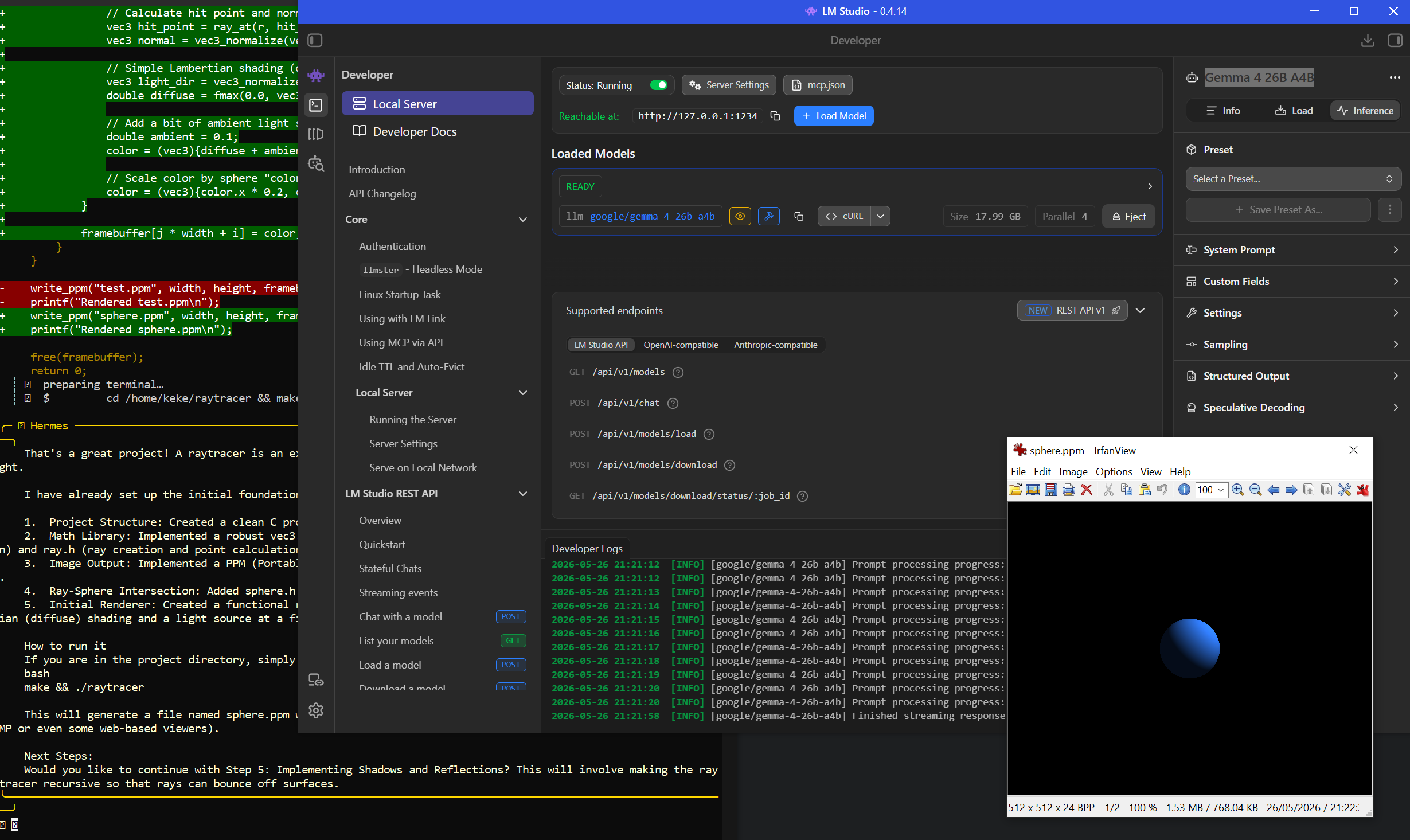Viewport: 1410px width, 840px height.
Task: Click the Load Model button
Action: [x=834, y=116]
